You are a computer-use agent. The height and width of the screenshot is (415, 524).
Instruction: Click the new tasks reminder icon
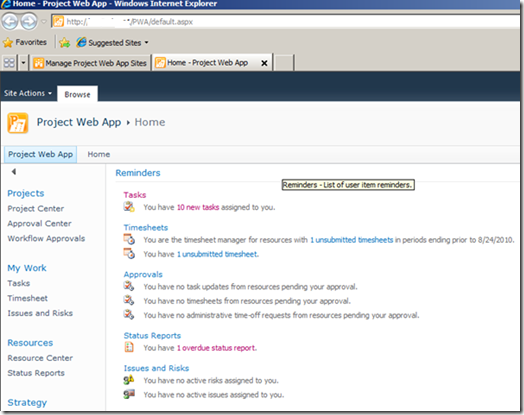click(129, 207)
